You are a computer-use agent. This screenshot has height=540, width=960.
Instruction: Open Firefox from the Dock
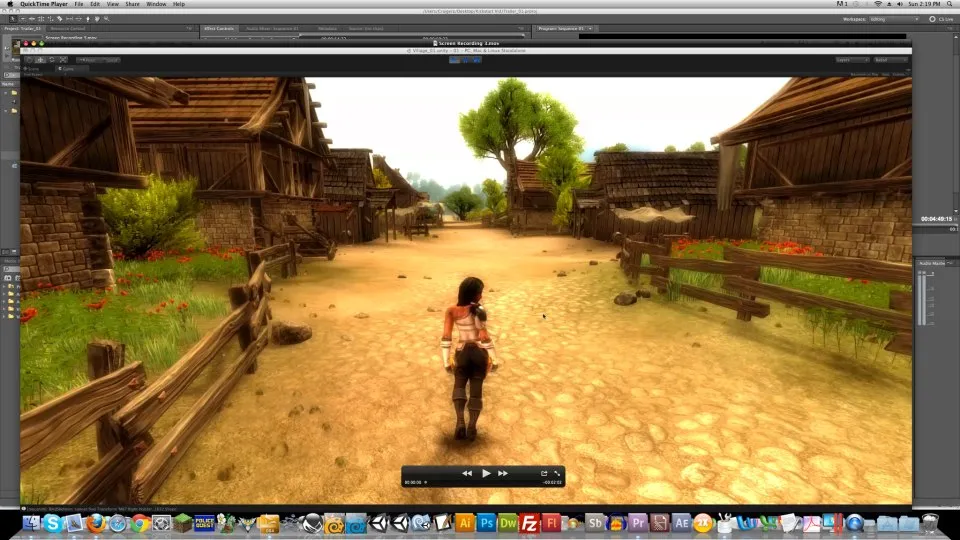(95, 522)
